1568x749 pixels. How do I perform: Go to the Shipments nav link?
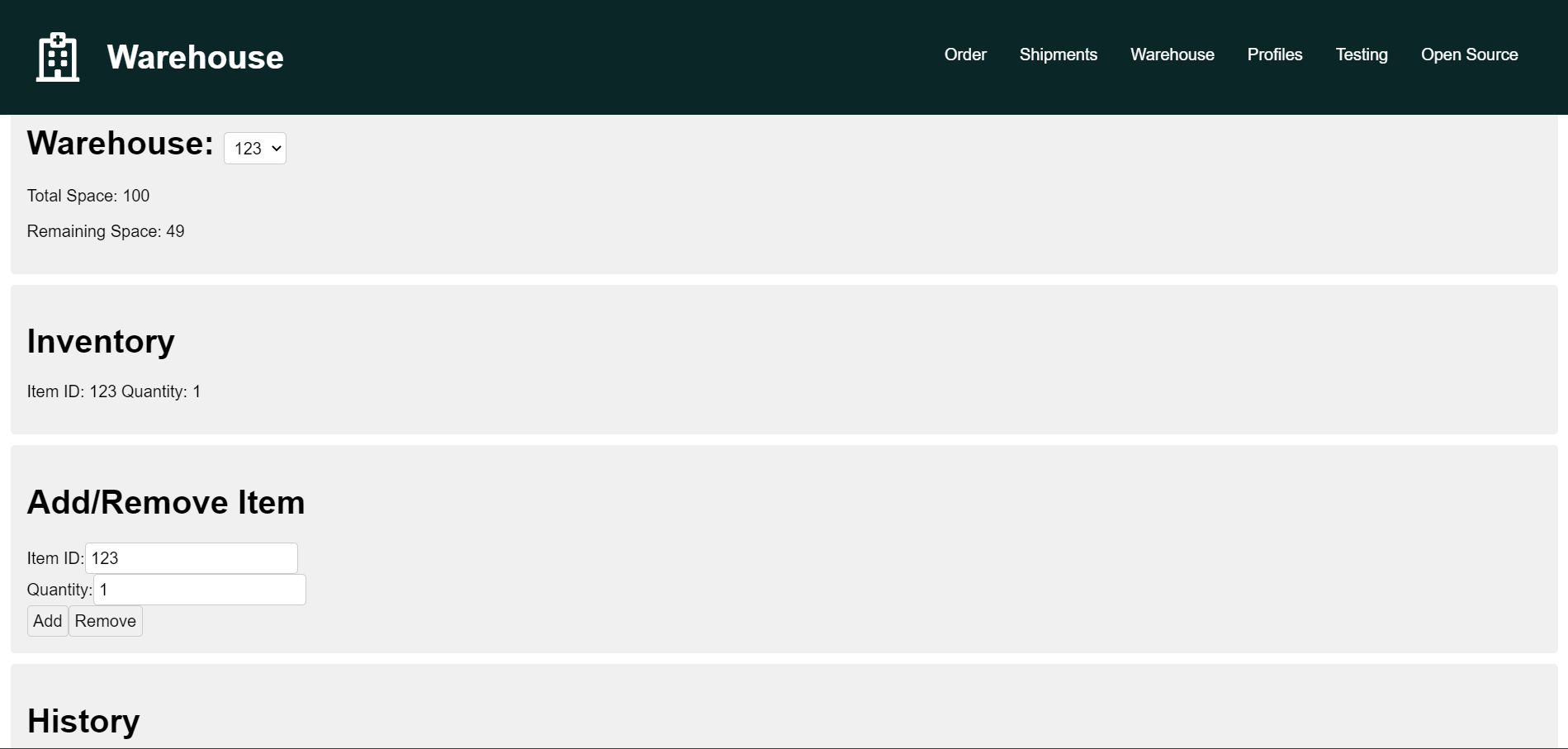tap(1058, 55)
